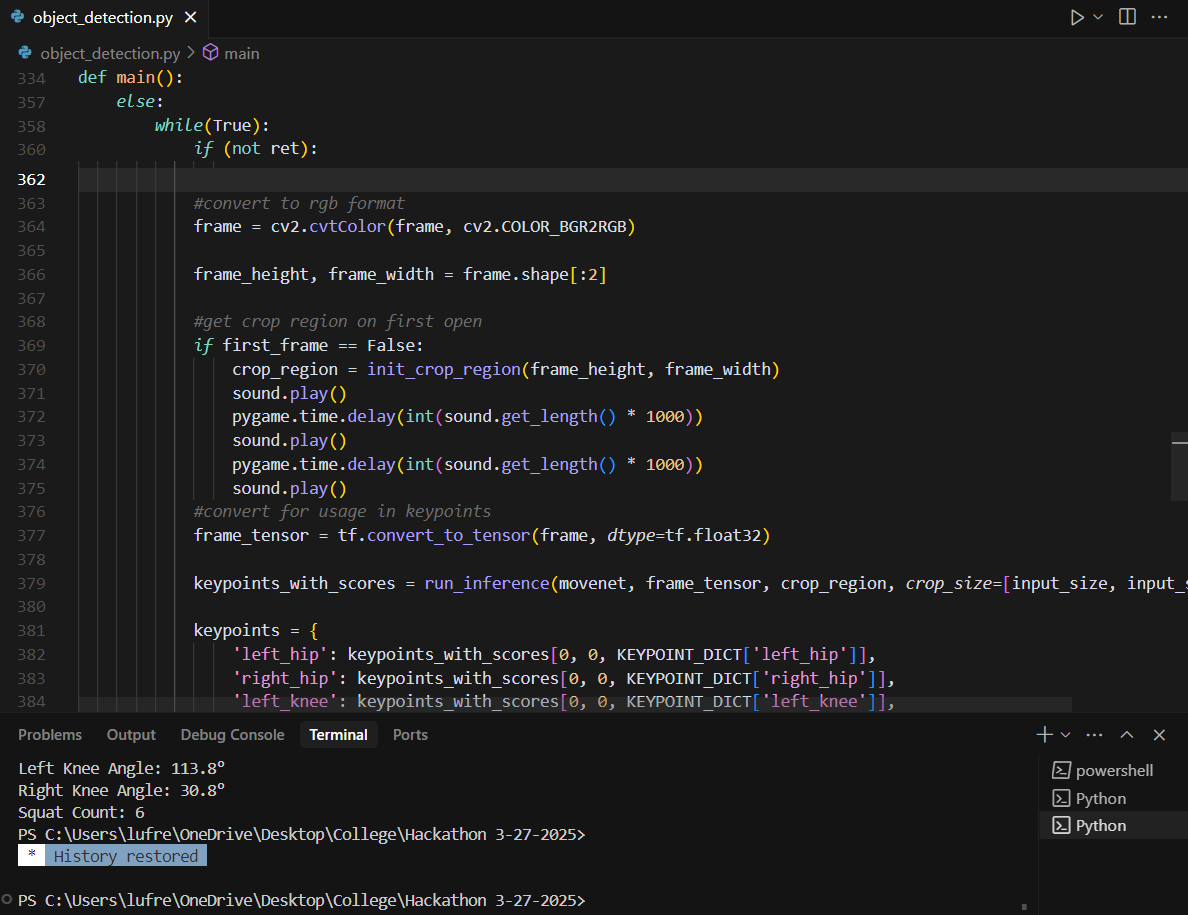Select the Terminal panel tab
This screenshot has width=1188, height=915.
point(338,735)
